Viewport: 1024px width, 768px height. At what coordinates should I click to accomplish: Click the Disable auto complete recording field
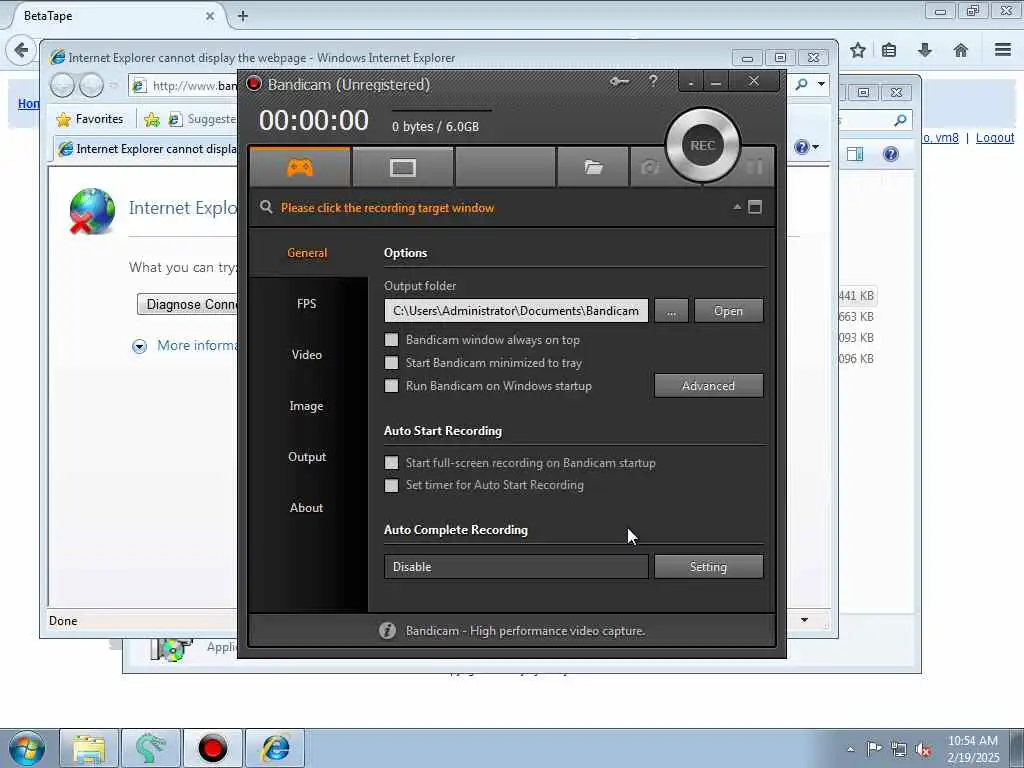click(x=516, y=567)
